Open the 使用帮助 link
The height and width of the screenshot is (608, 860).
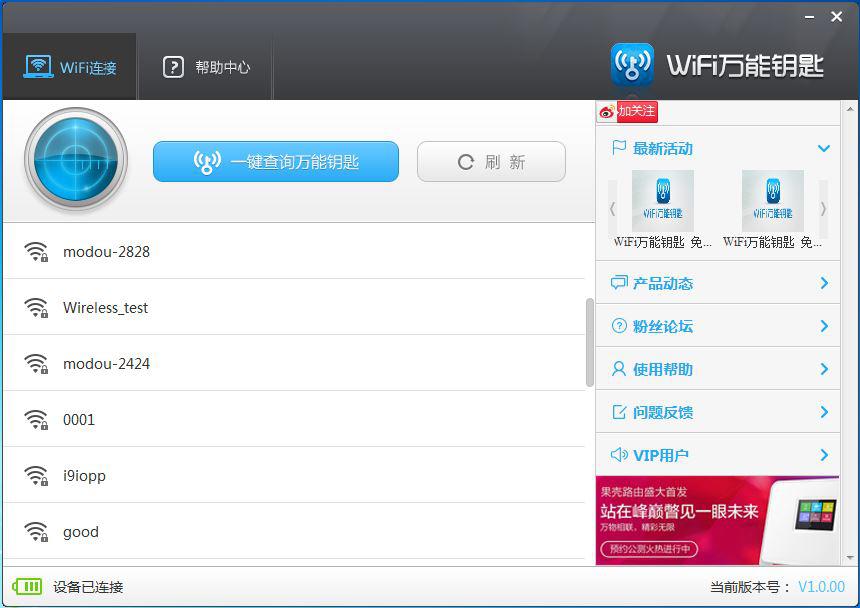tap(663, 370)
